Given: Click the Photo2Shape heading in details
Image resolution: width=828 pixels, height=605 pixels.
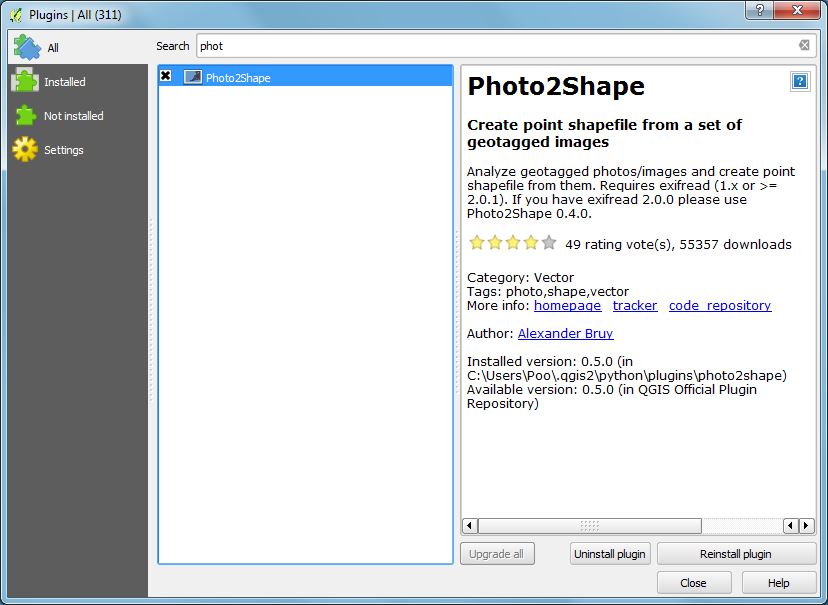Looking at the screenshot, I should pos(556,86).
